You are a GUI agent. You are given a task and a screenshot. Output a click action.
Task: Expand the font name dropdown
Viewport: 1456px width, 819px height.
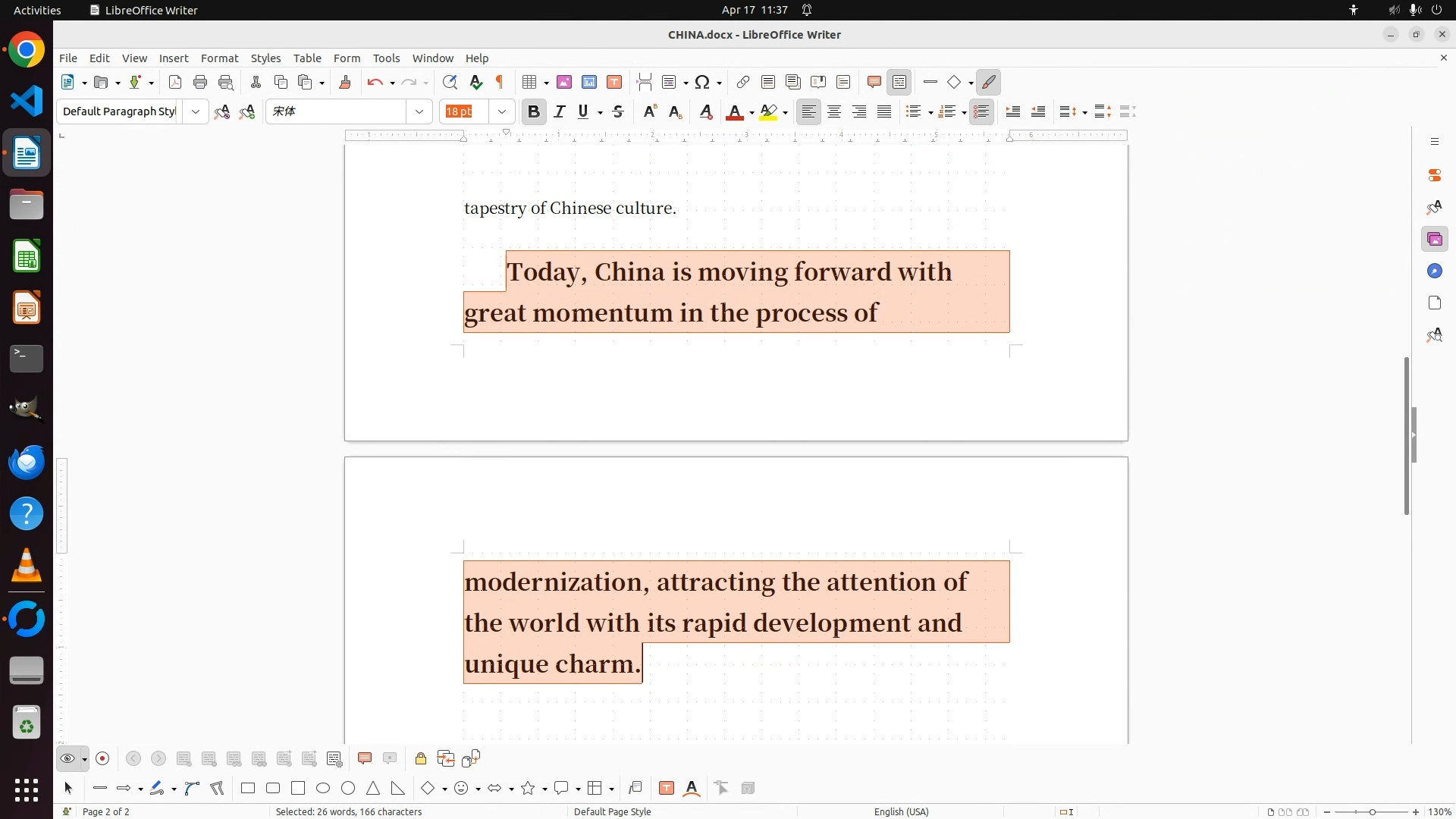coord(419,112)
